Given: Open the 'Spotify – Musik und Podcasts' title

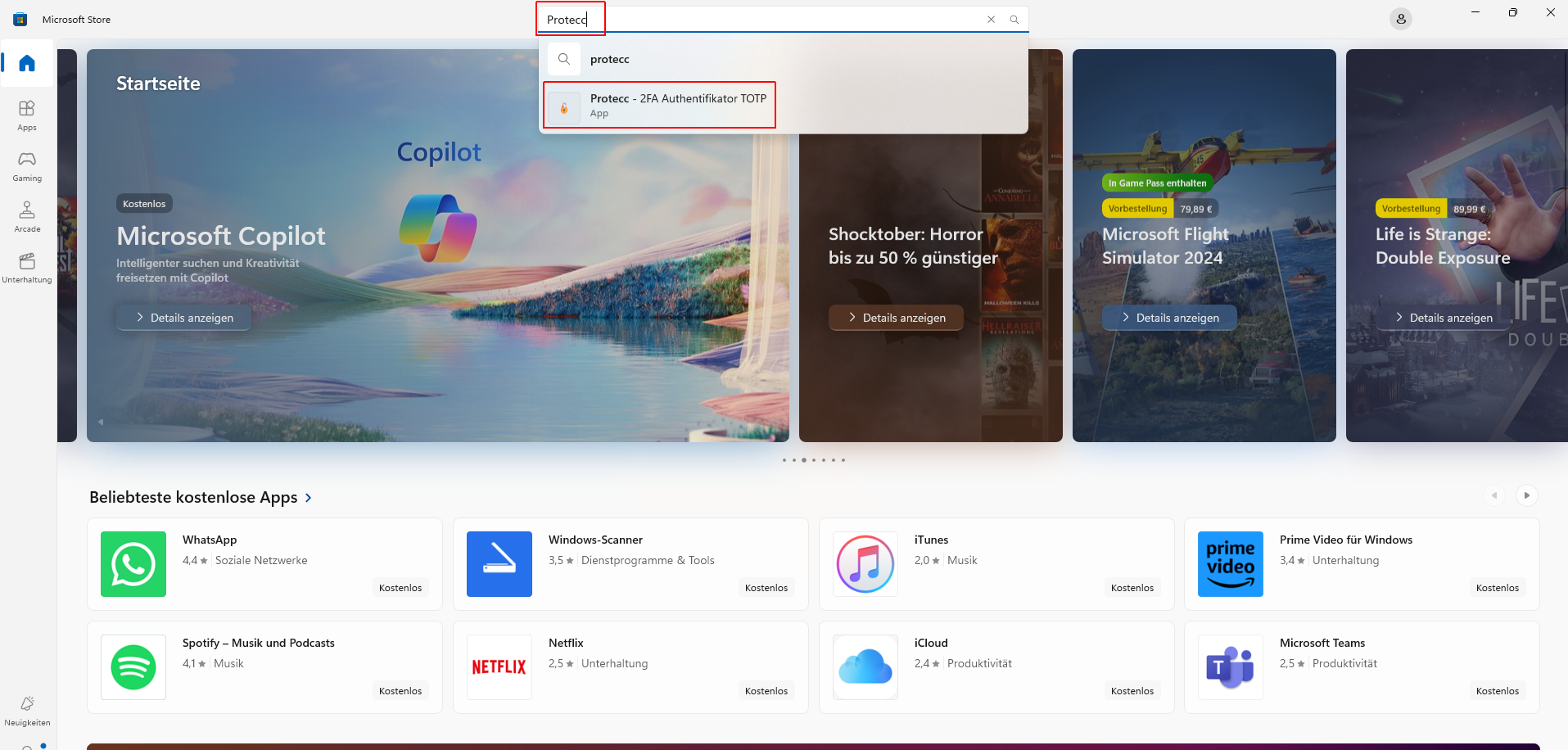Looking at the screenshot, I should [259, 643].
